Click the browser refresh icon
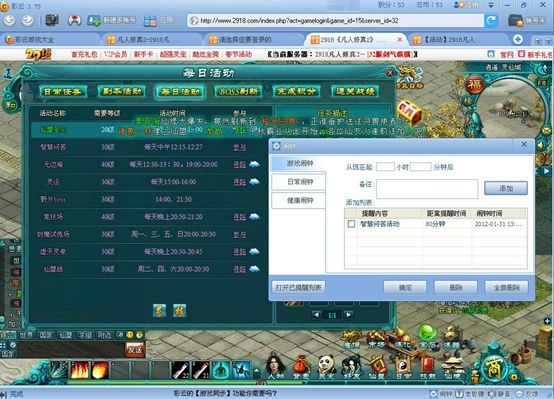The height and width of the screenshot is (399, 554). pos(491,20)
